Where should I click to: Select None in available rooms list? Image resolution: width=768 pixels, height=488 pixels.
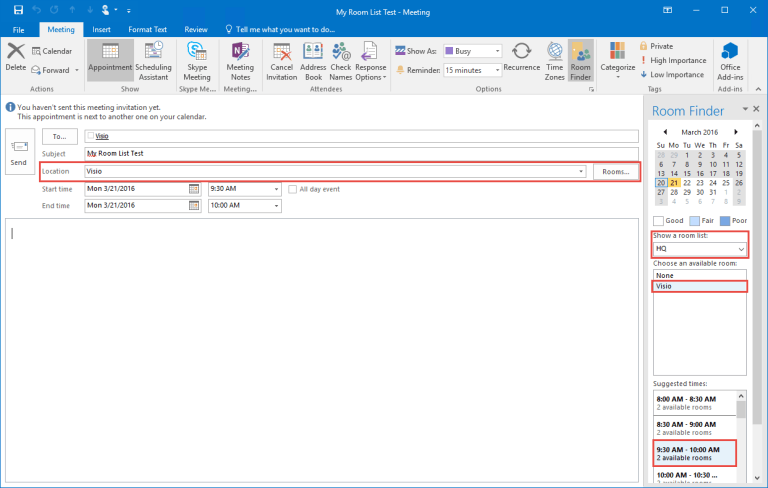tap(699, 275)
